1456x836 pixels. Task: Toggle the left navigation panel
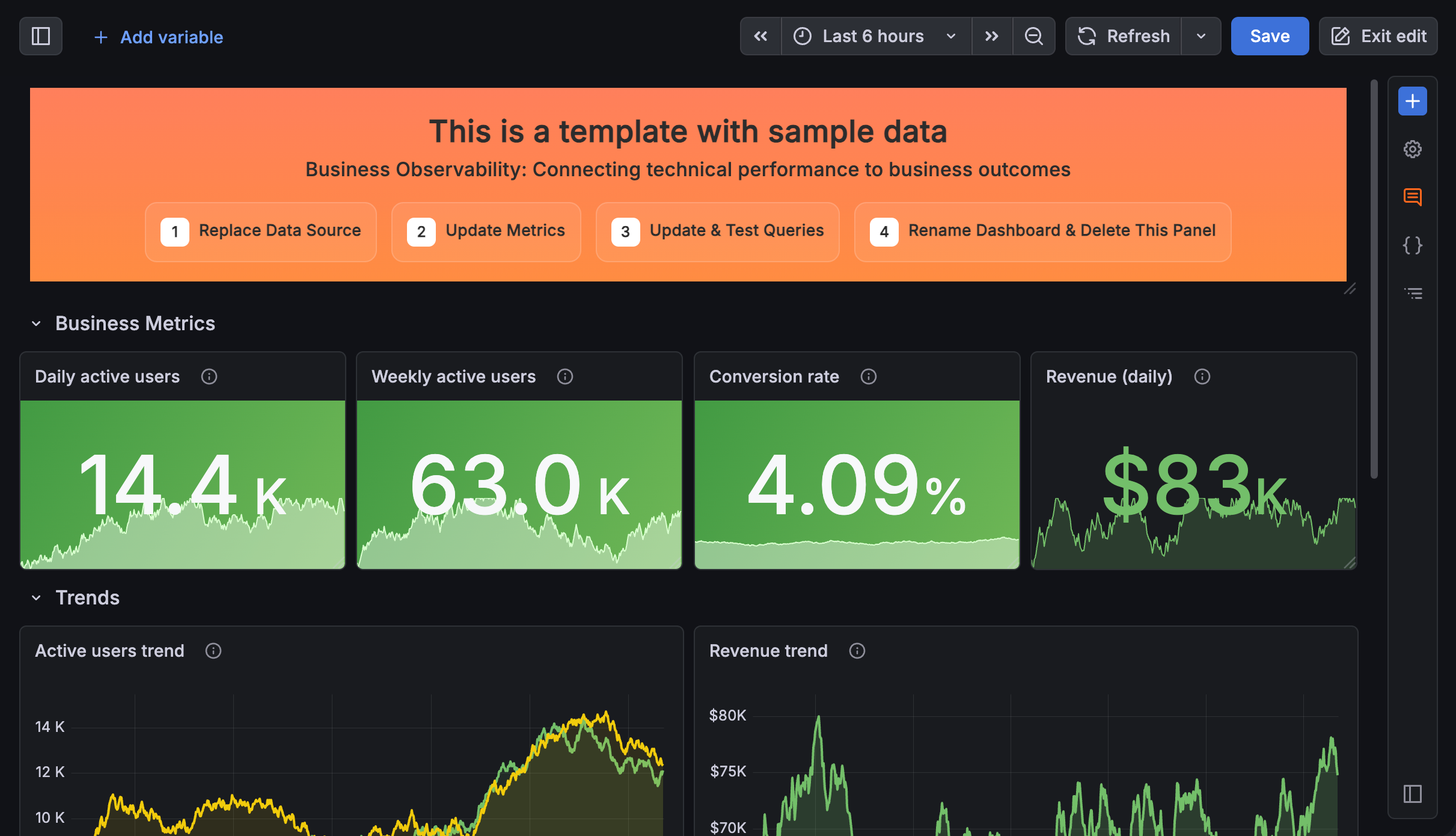pos(41,36)
